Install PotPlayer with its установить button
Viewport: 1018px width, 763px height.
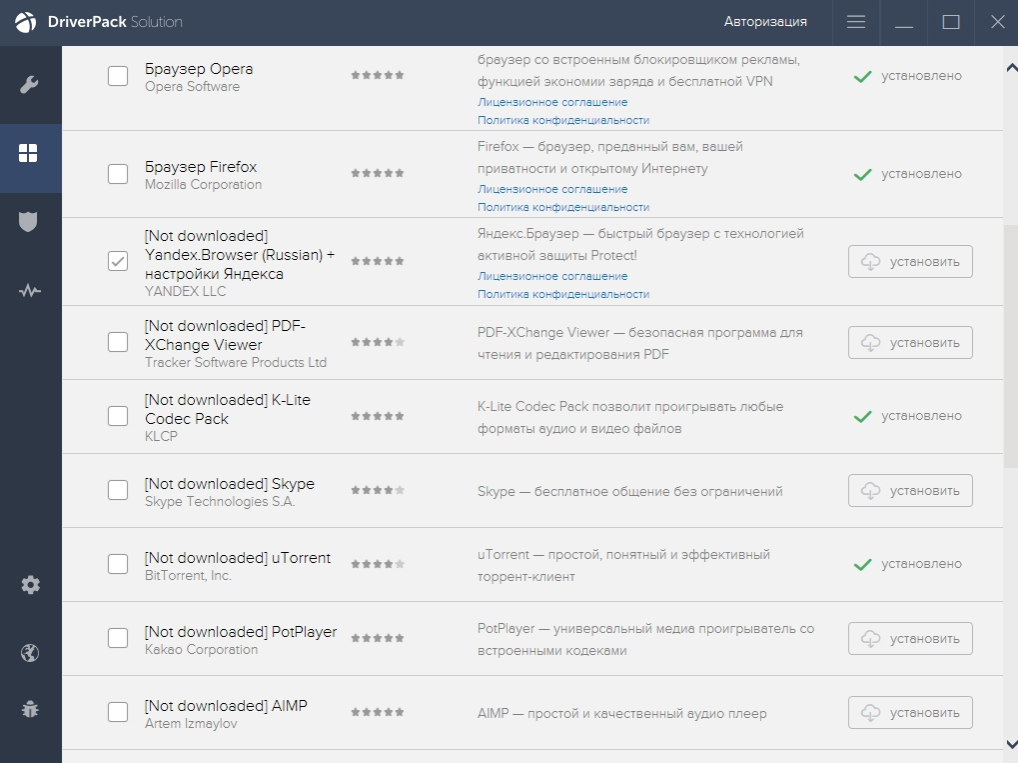[910, 638]
